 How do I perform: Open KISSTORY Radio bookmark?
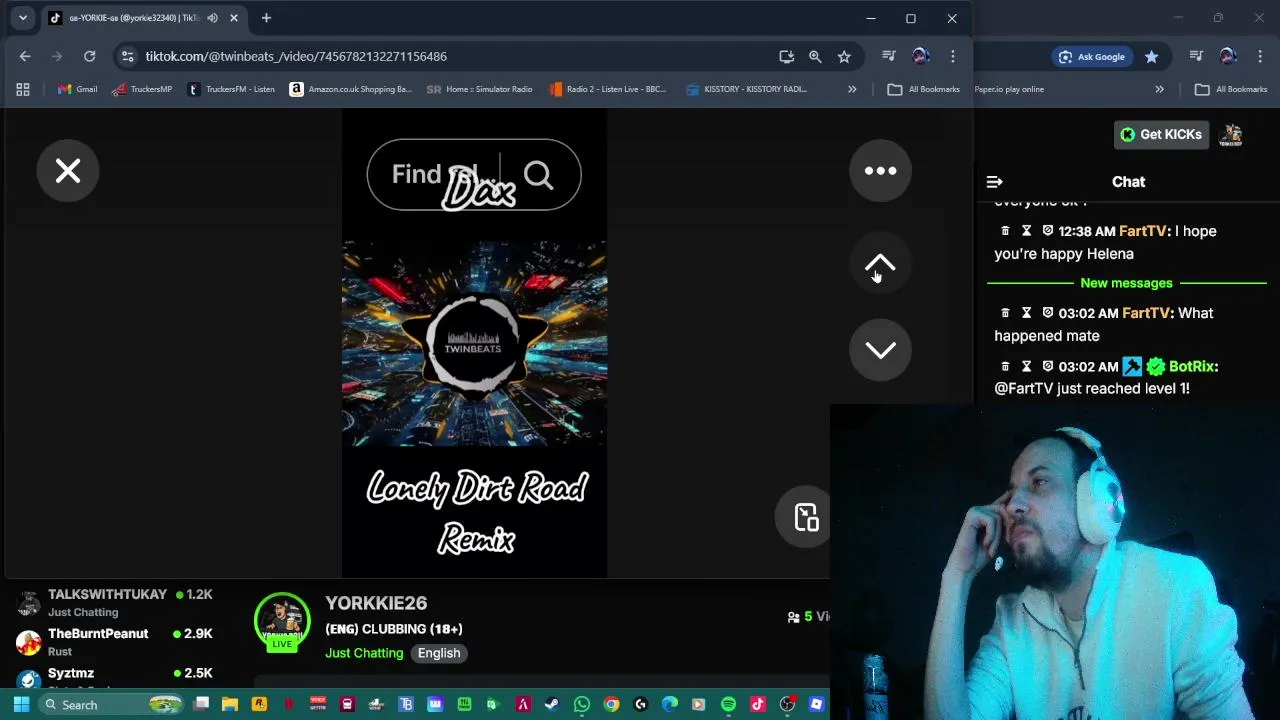coord(746,89)
